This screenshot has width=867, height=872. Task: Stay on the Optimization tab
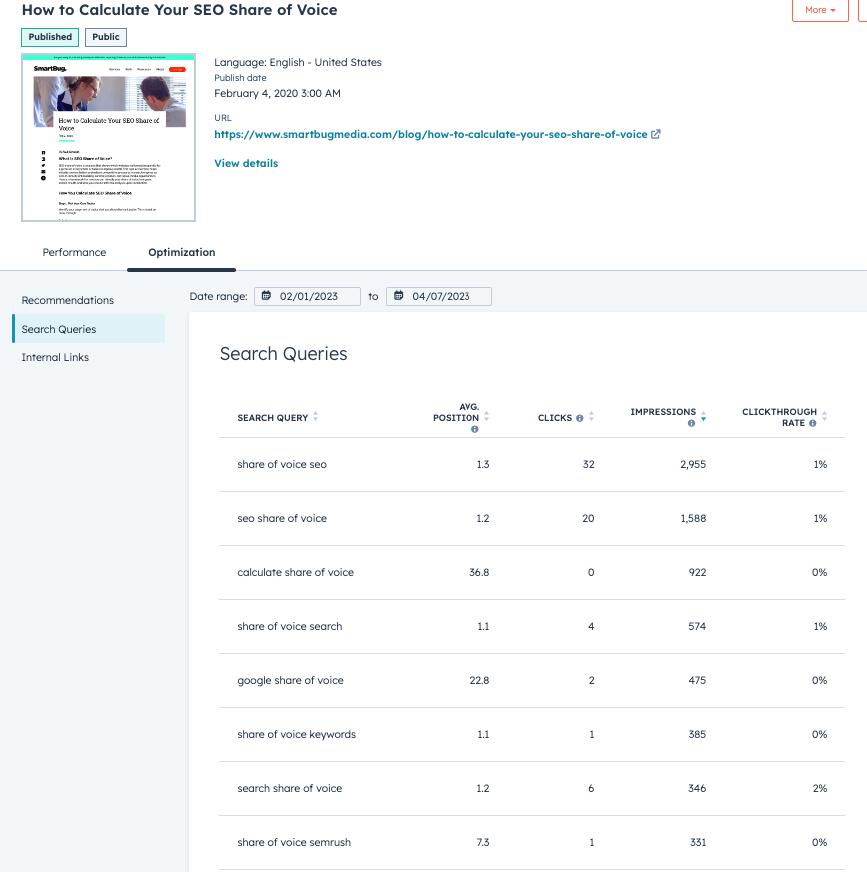(181, 252)
